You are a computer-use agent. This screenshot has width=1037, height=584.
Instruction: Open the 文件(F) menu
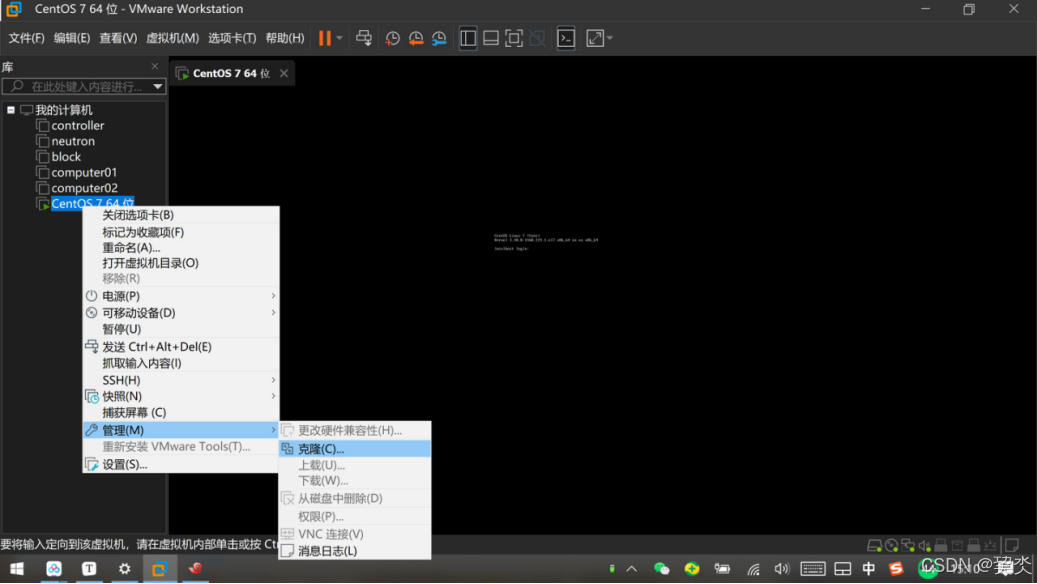[26, 38]
